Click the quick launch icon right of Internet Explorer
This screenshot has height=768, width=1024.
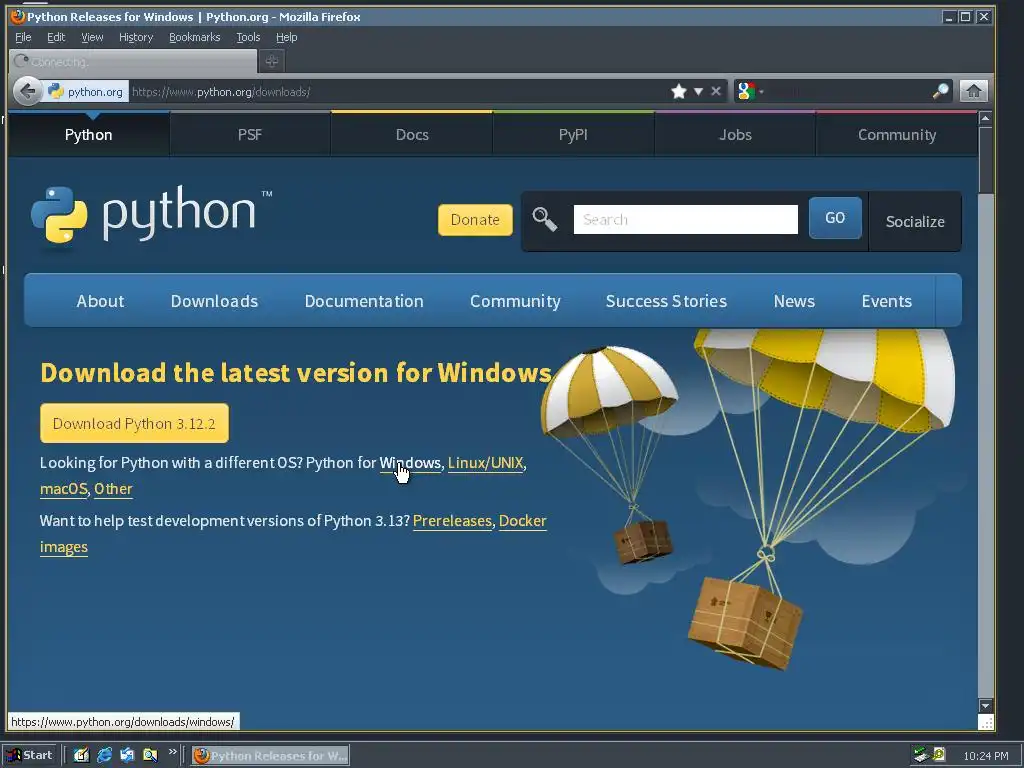click(127, 756)
